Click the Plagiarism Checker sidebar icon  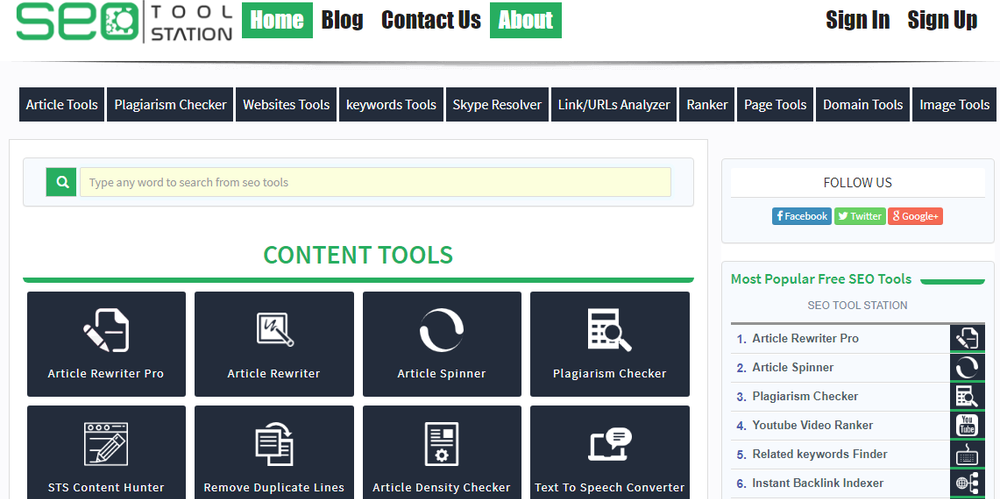point(967,396)
